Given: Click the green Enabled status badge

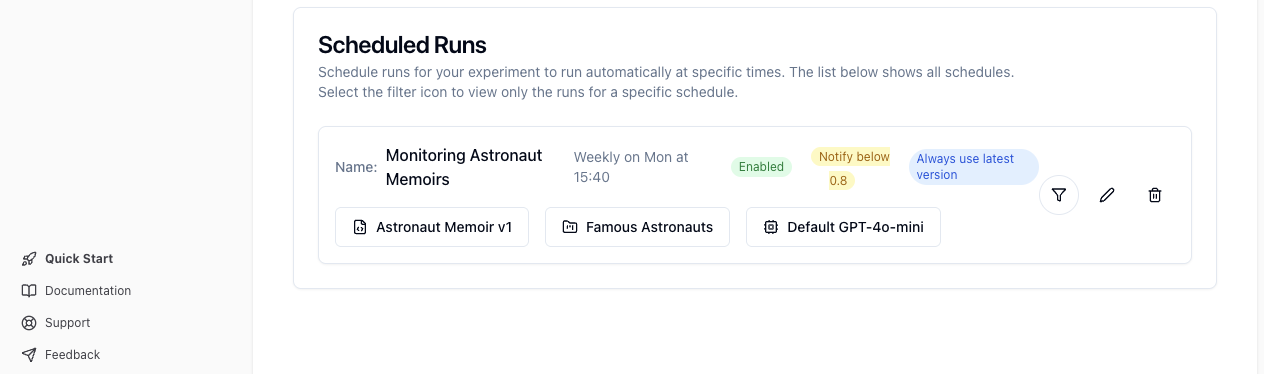Looking at the screenshot, I should click(x=761, y=167).
